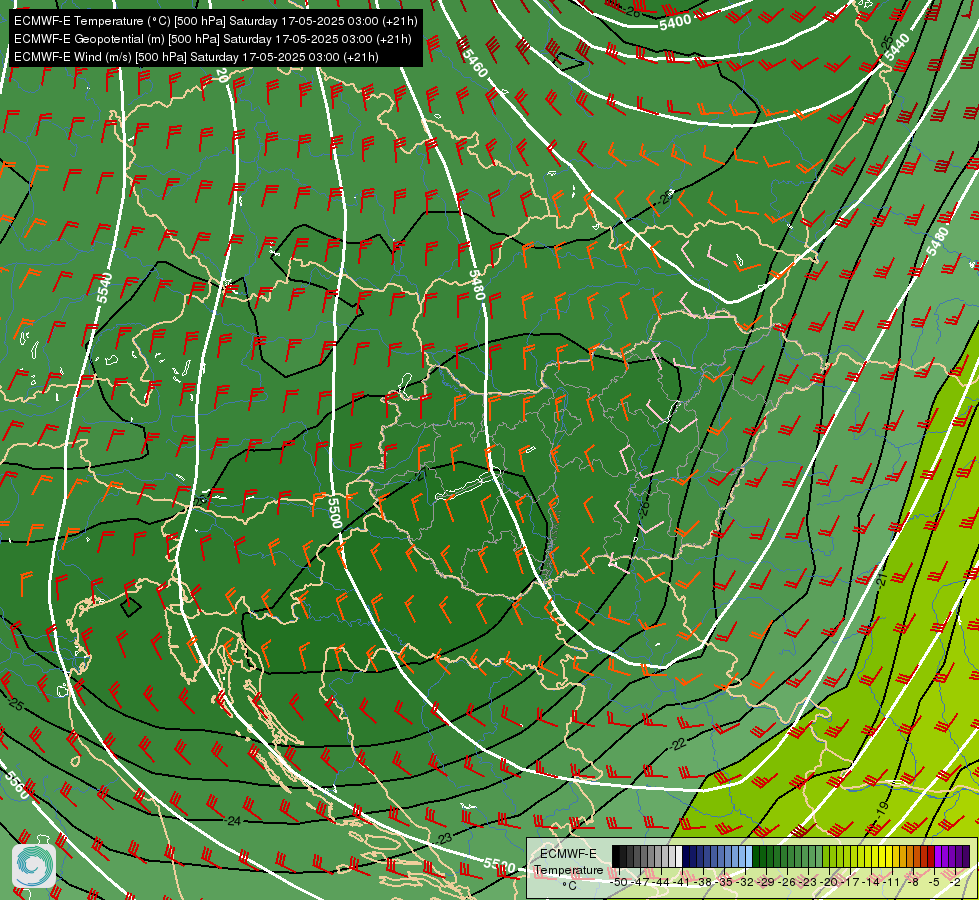Click the -17 value on the legend scale
Viewport: 979px width, 900px height.
[850, 883]
